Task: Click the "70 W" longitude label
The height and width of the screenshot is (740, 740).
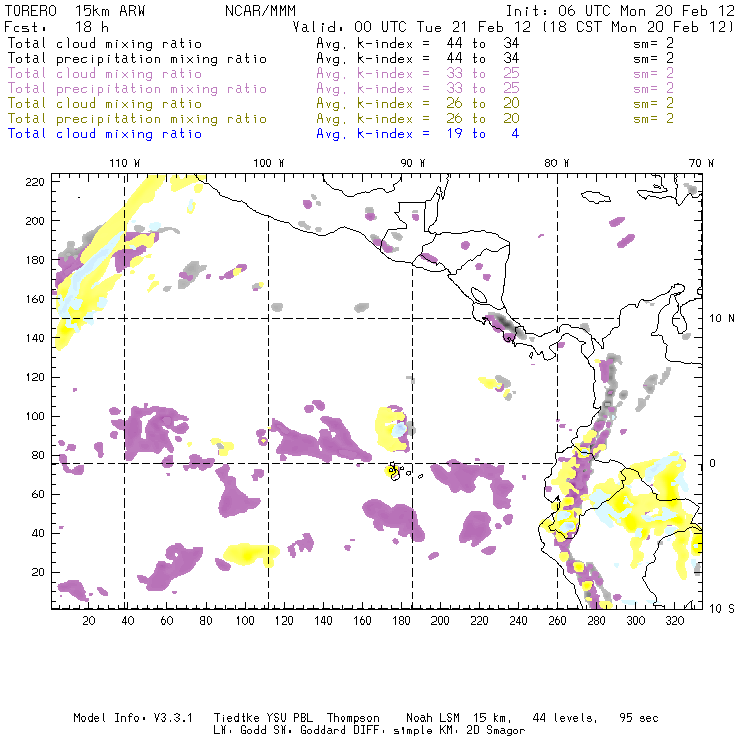Action: pyautogui.click(x=701, y=163)
